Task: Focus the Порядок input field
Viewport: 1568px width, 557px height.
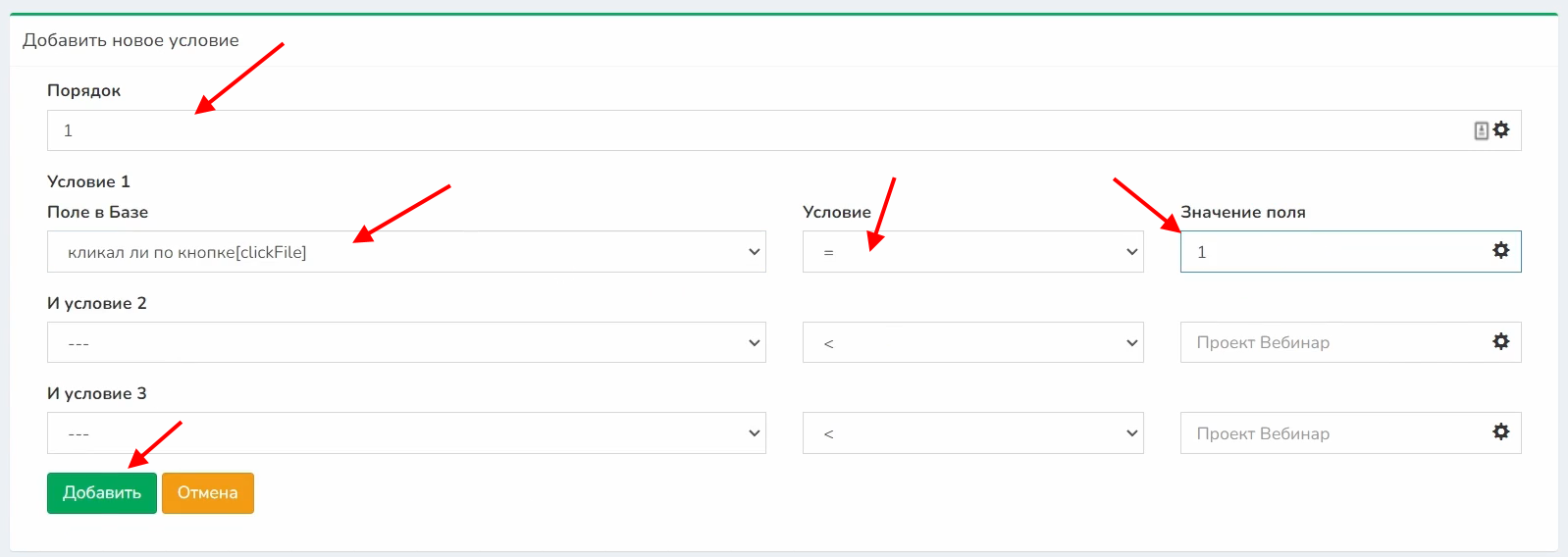Action: pyautogui.click(x=756, y=130)
